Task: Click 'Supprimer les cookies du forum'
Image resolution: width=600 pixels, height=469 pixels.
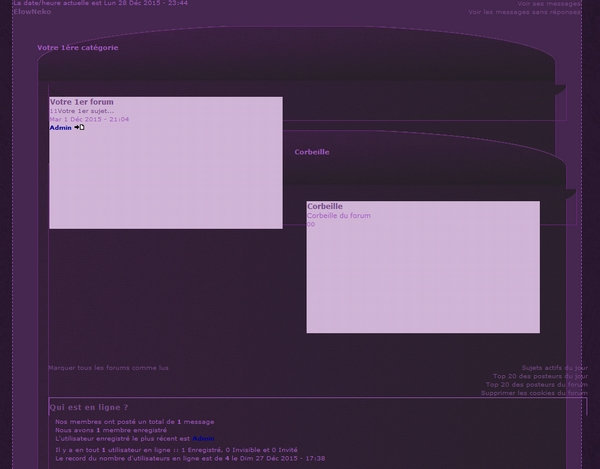Action: [x=534, y=393]
